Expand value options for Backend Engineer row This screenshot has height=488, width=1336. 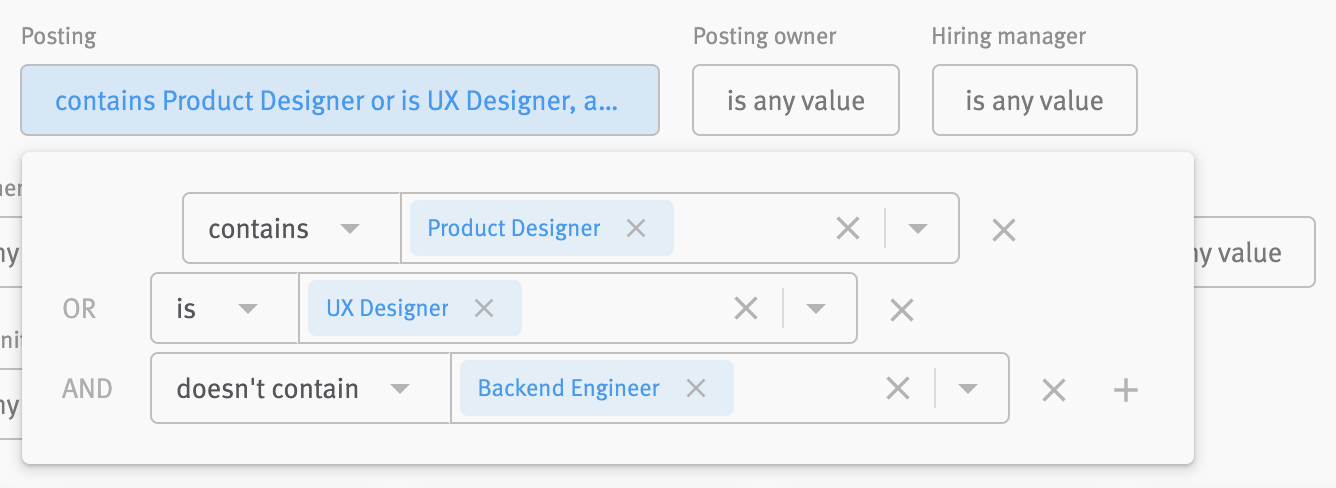tap(968, 388)
